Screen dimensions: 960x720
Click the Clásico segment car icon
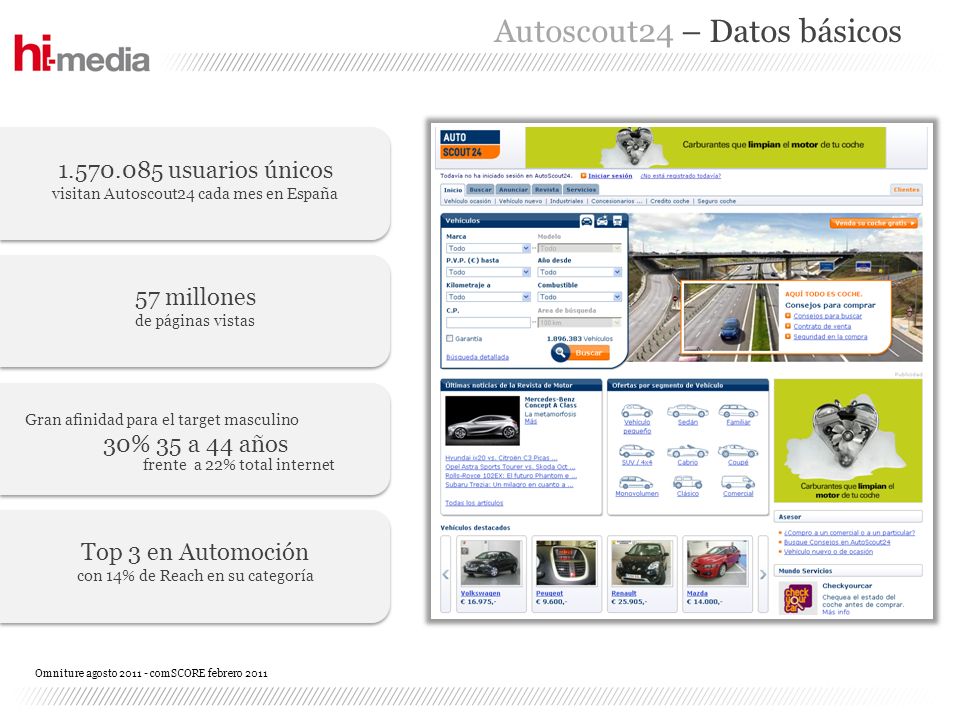pos(688,483)
